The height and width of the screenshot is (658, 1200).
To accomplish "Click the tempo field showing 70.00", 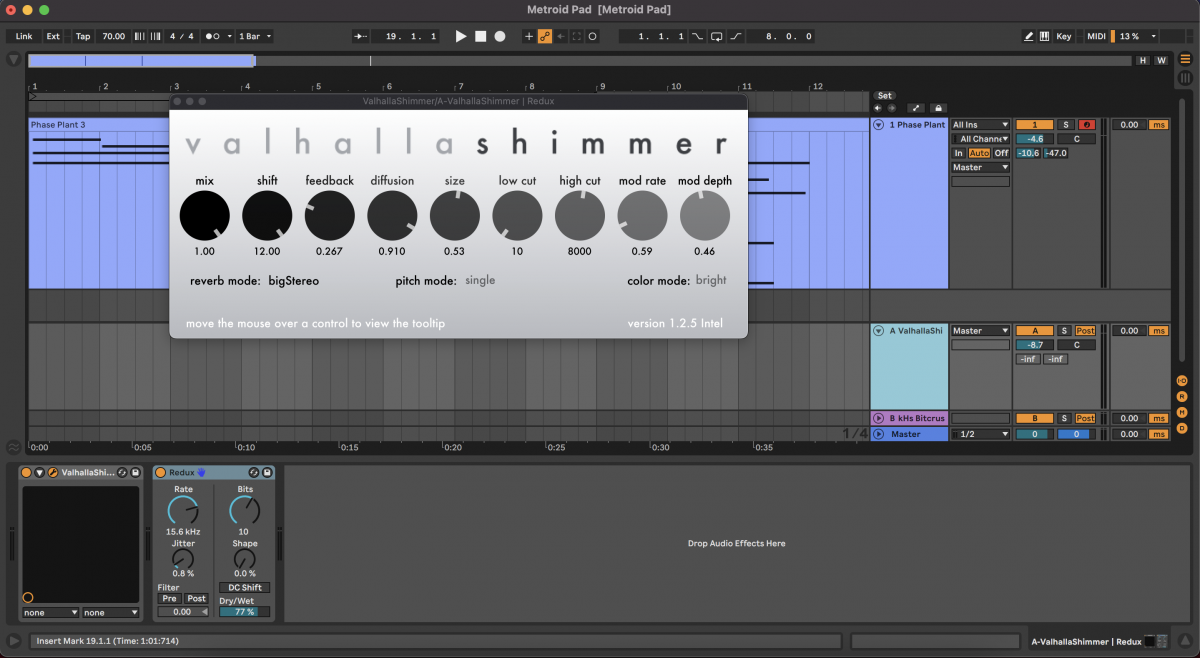I will pyautogui.click(x=113, y=36).
